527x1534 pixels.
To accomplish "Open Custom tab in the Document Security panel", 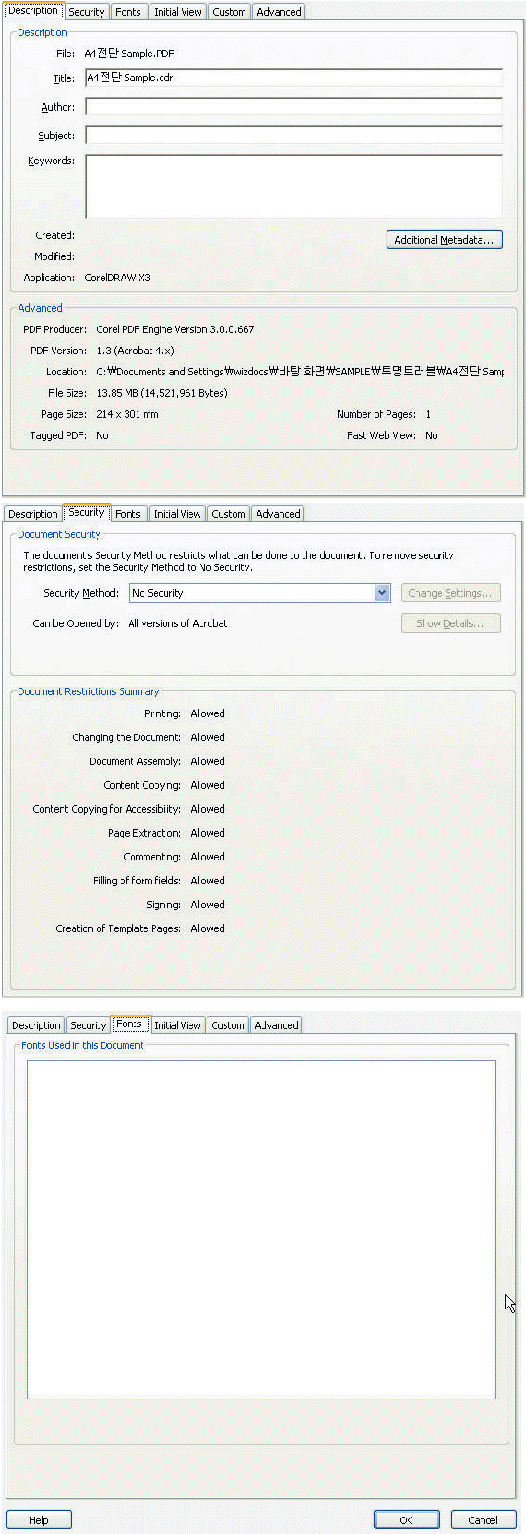I will (228, 514).
